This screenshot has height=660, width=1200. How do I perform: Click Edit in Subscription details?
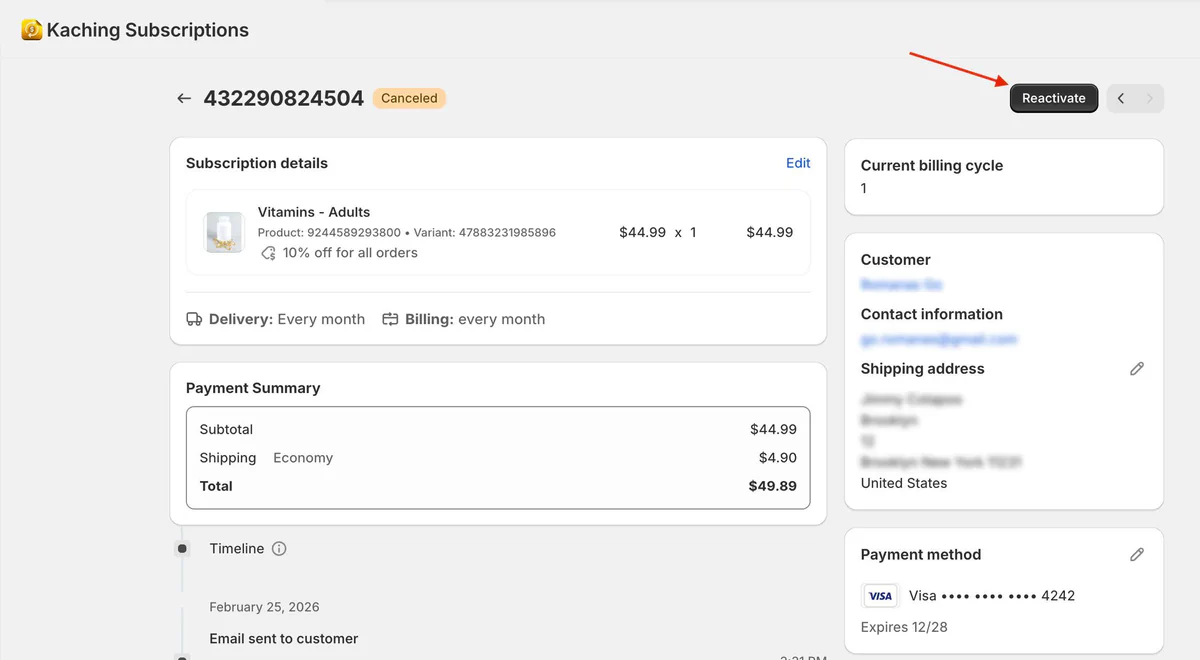798,163
